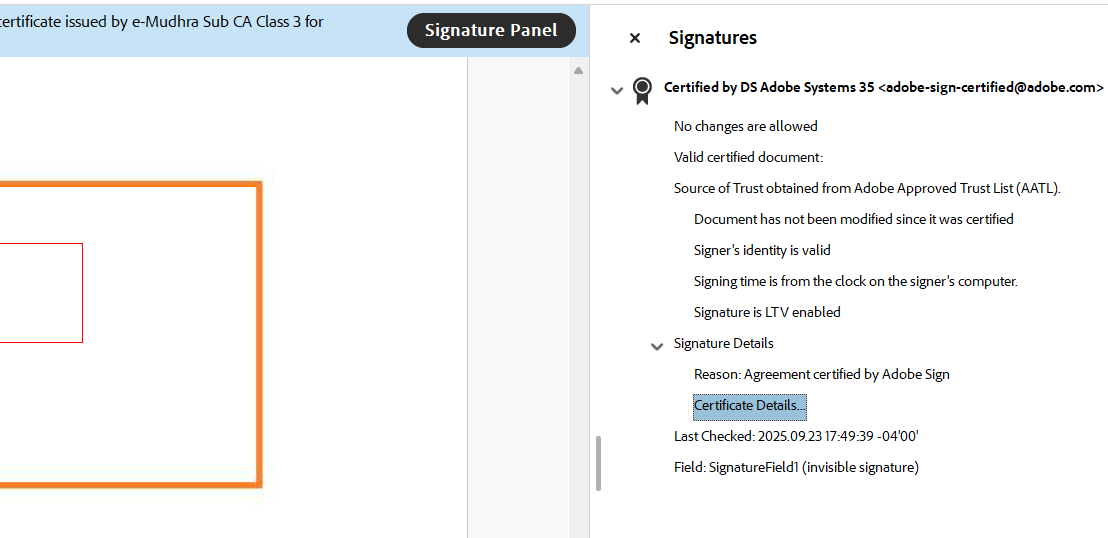Select the Last Checked timestamp row
The width and height of the screenshot is (1108, 538).
pyautogui.click(x=796, y=436)
